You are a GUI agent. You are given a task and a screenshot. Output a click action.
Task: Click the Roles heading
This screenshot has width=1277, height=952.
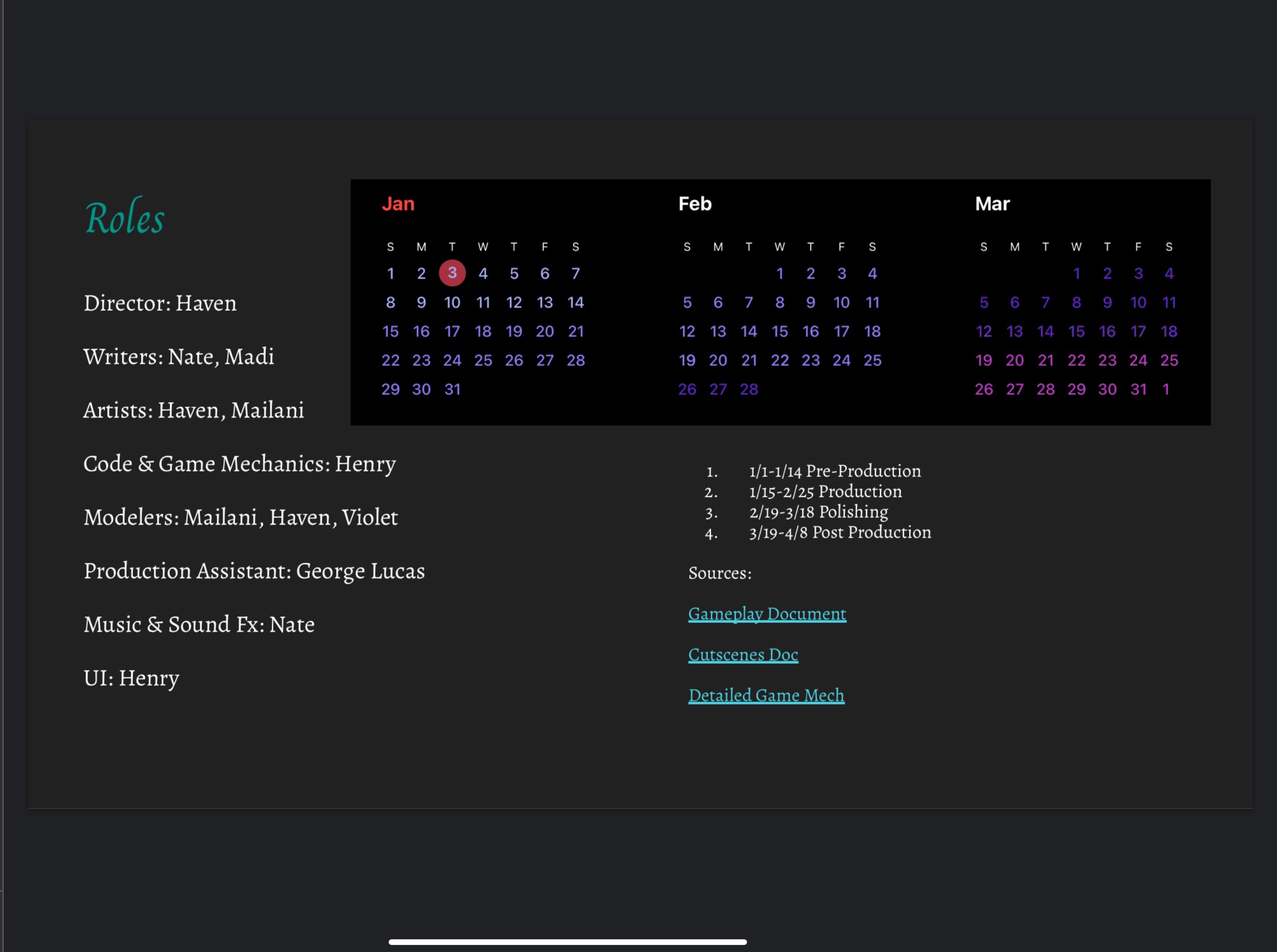pyautogui.click(x=125, y=217)
